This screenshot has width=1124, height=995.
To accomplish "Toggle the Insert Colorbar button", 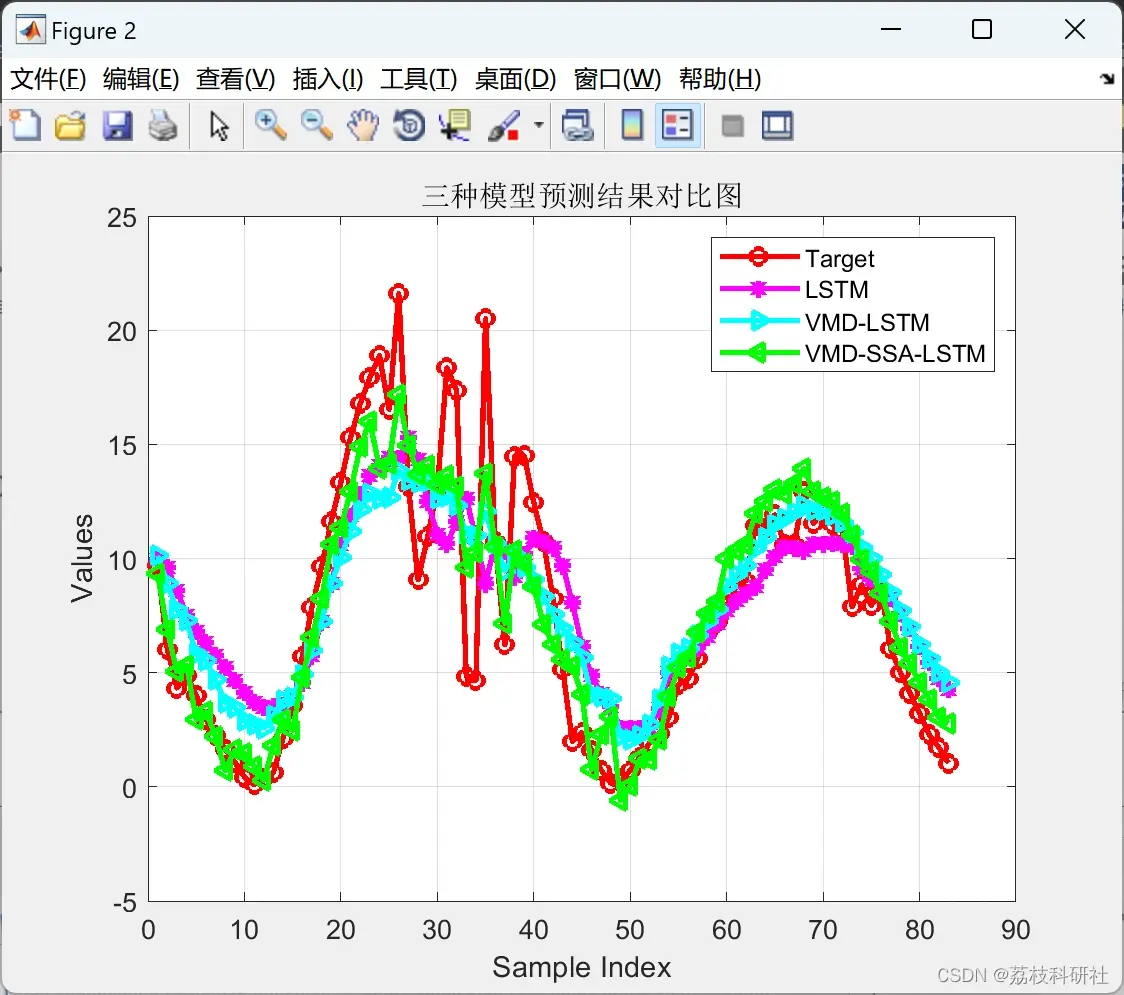I will [632, 125].
